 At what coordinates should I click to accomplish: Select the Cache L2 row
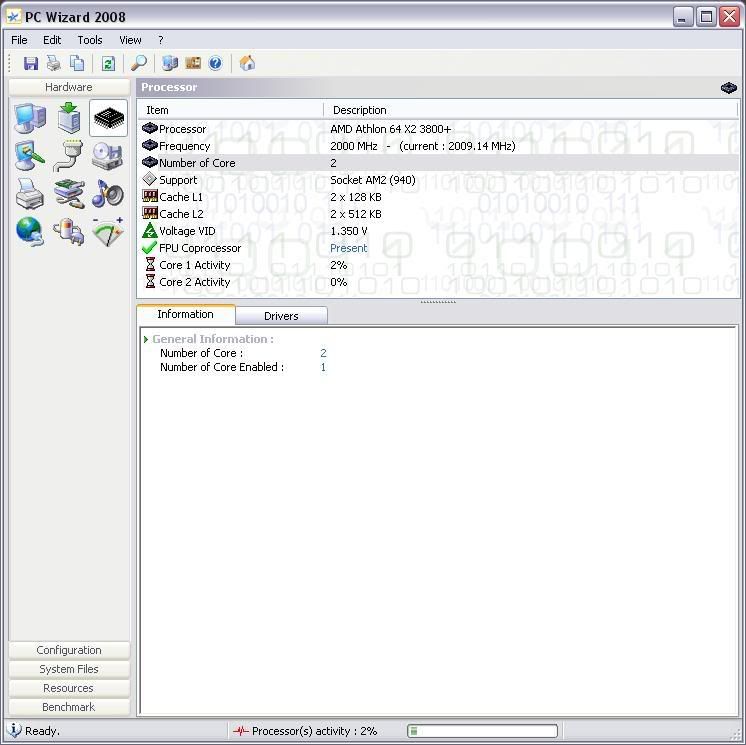[438, 214]
